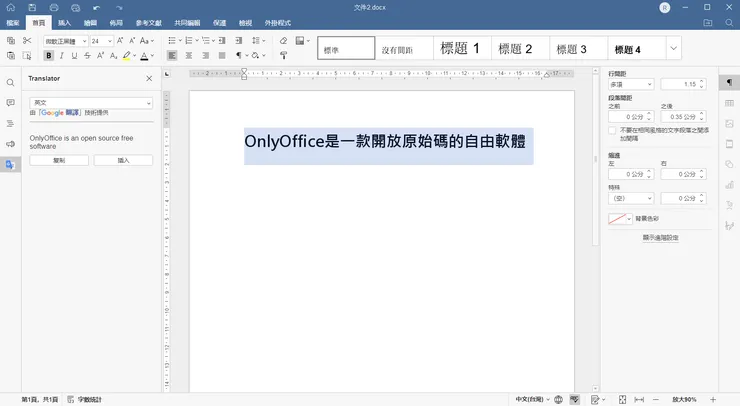Toggle Underline formatting button
This screenshot has height=406, width=740.
click(x=74, y=56)
